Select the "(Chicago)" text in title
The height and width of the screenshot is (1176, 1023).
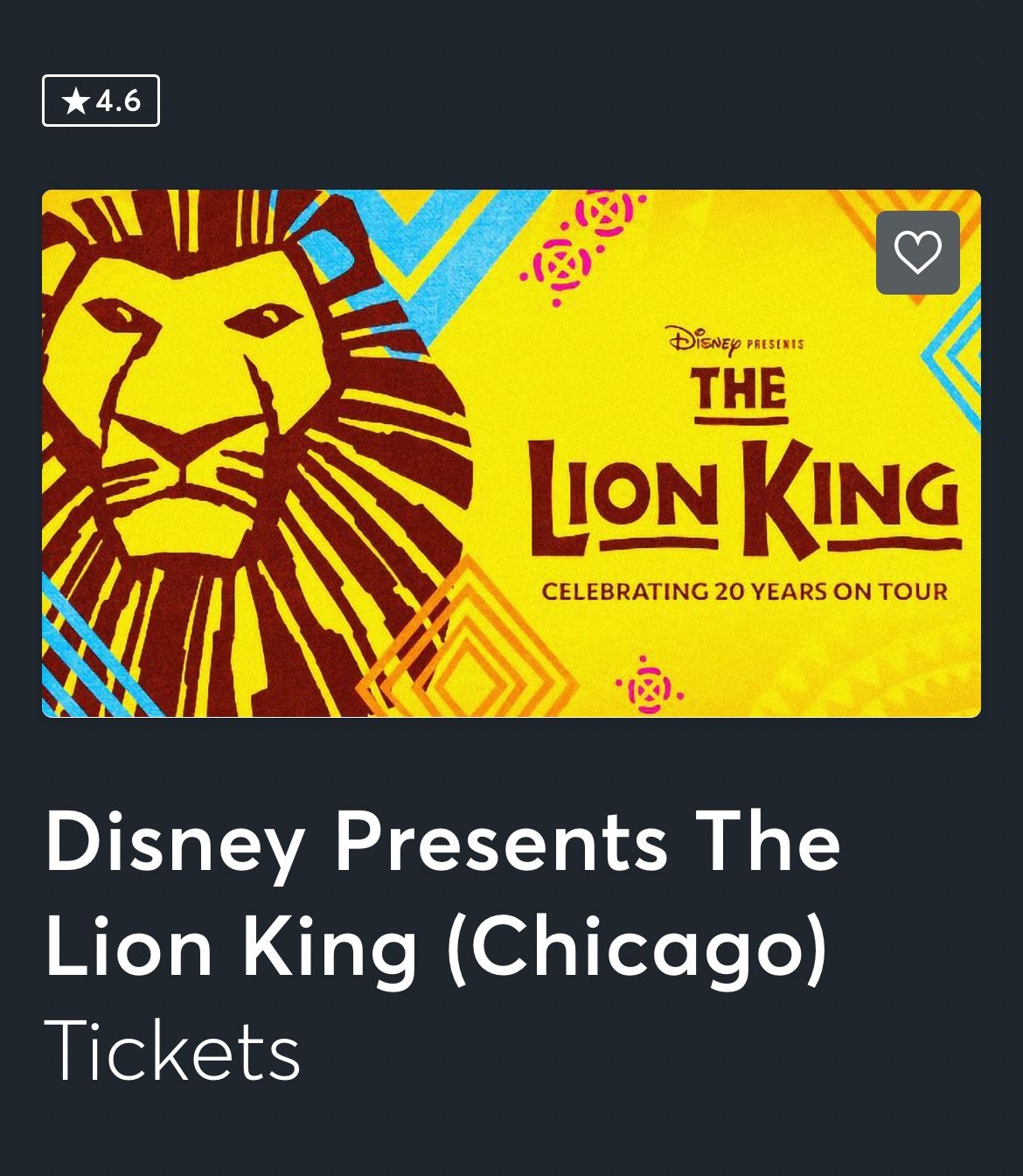pyautogui.click(x=637, y=948)
